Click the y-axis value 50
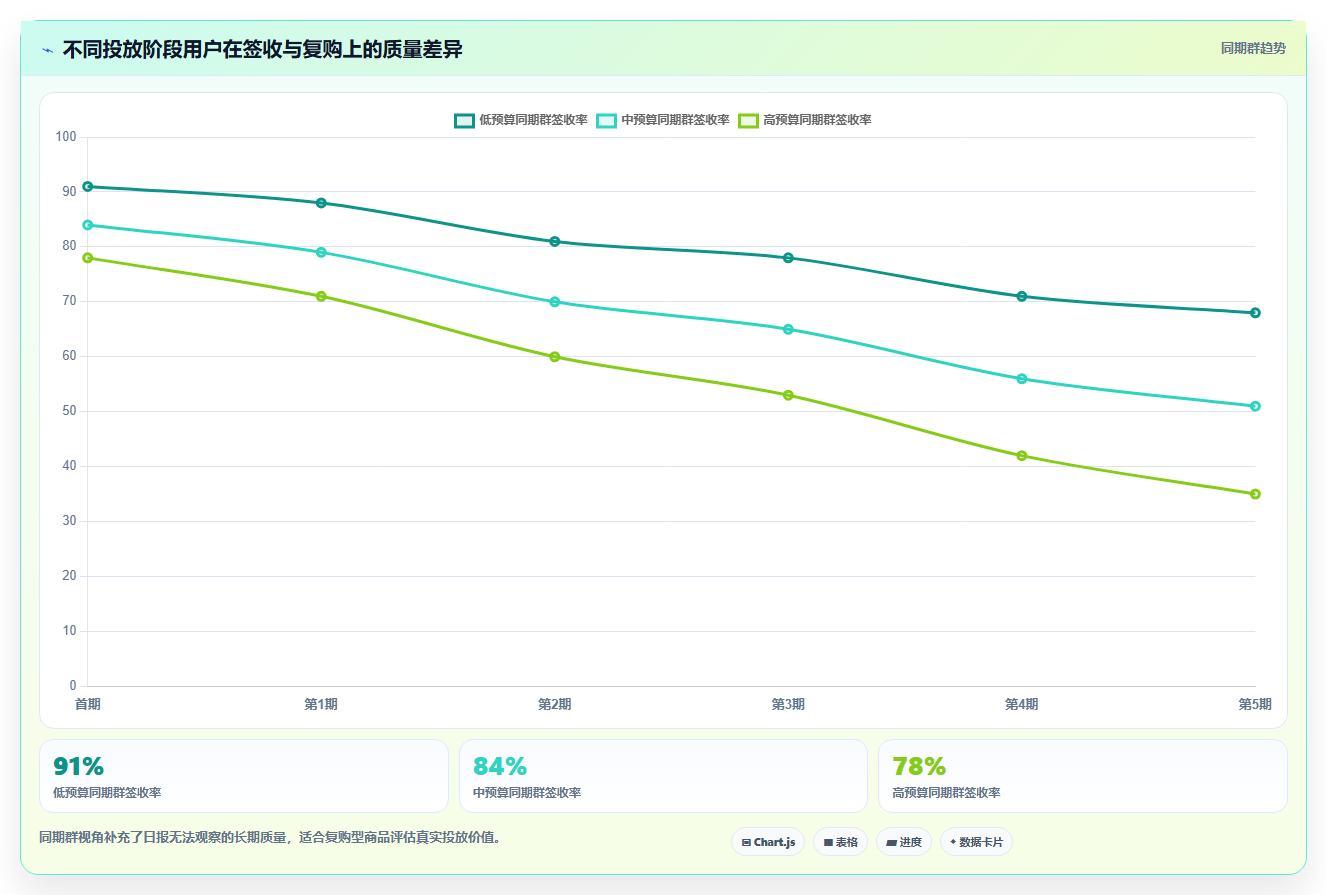1327x895 pixels. [x=69, y=411]
